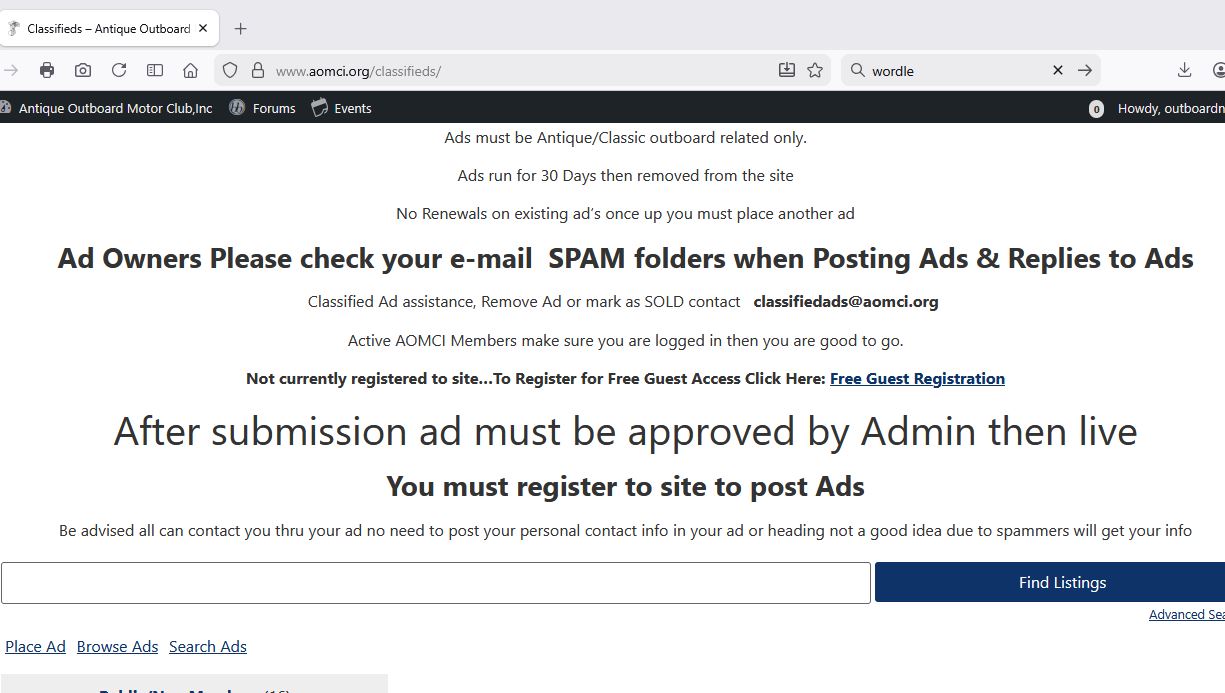Click into the listings search text field

click(435, 583)
